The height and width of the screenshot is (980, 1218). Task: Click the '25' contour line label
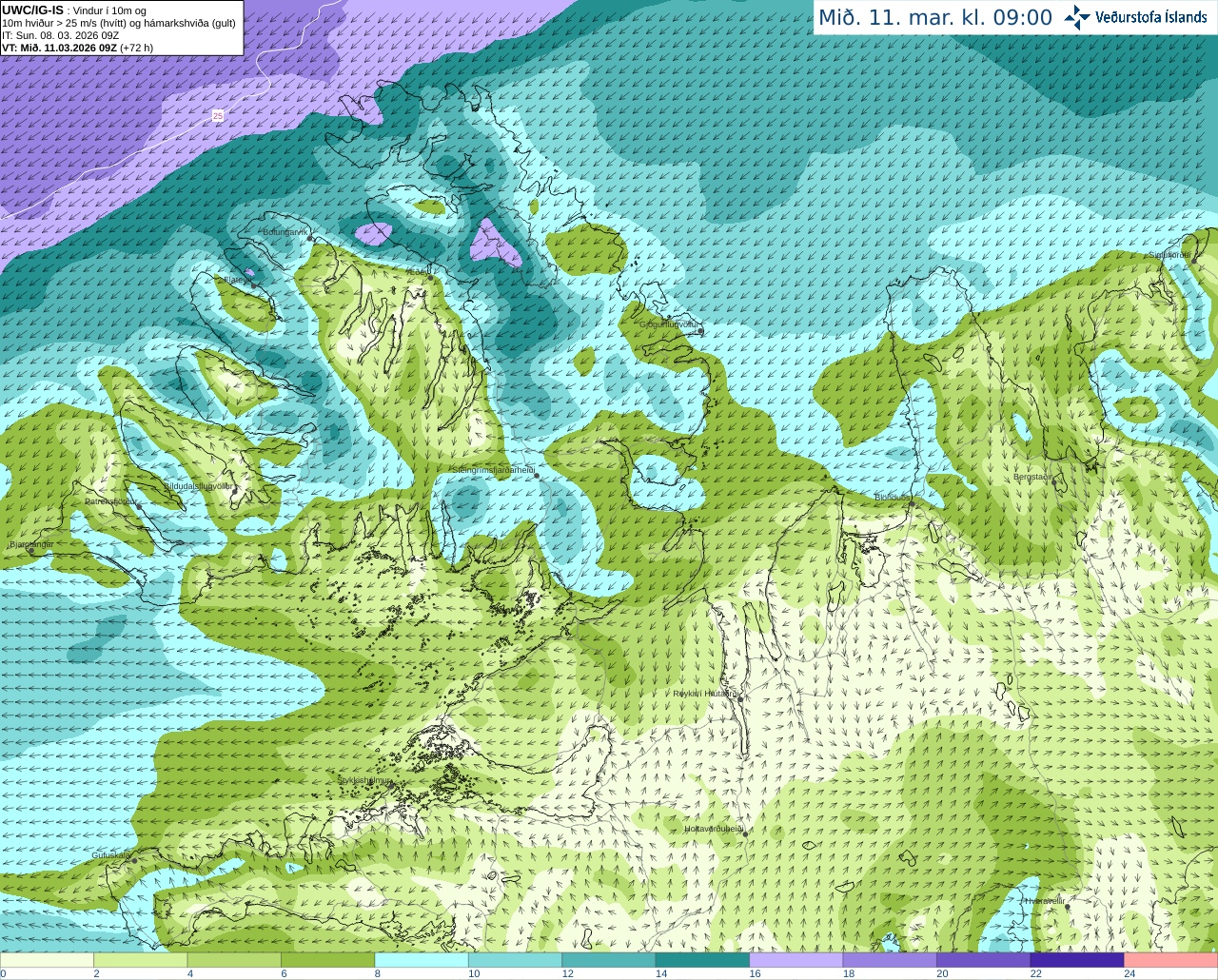coord(218,115)
